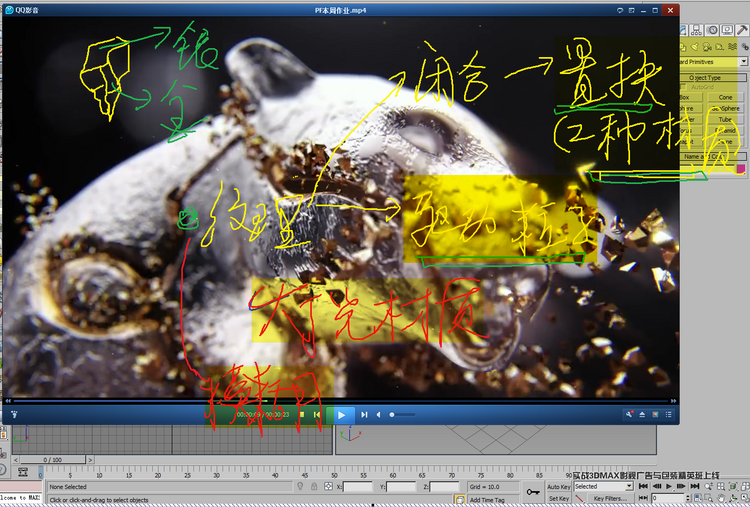The height and width of the screenshot is (507, 750).
Task: Select the Pan View hand tool
Action: pyautogui.click(x=721, y=498)
